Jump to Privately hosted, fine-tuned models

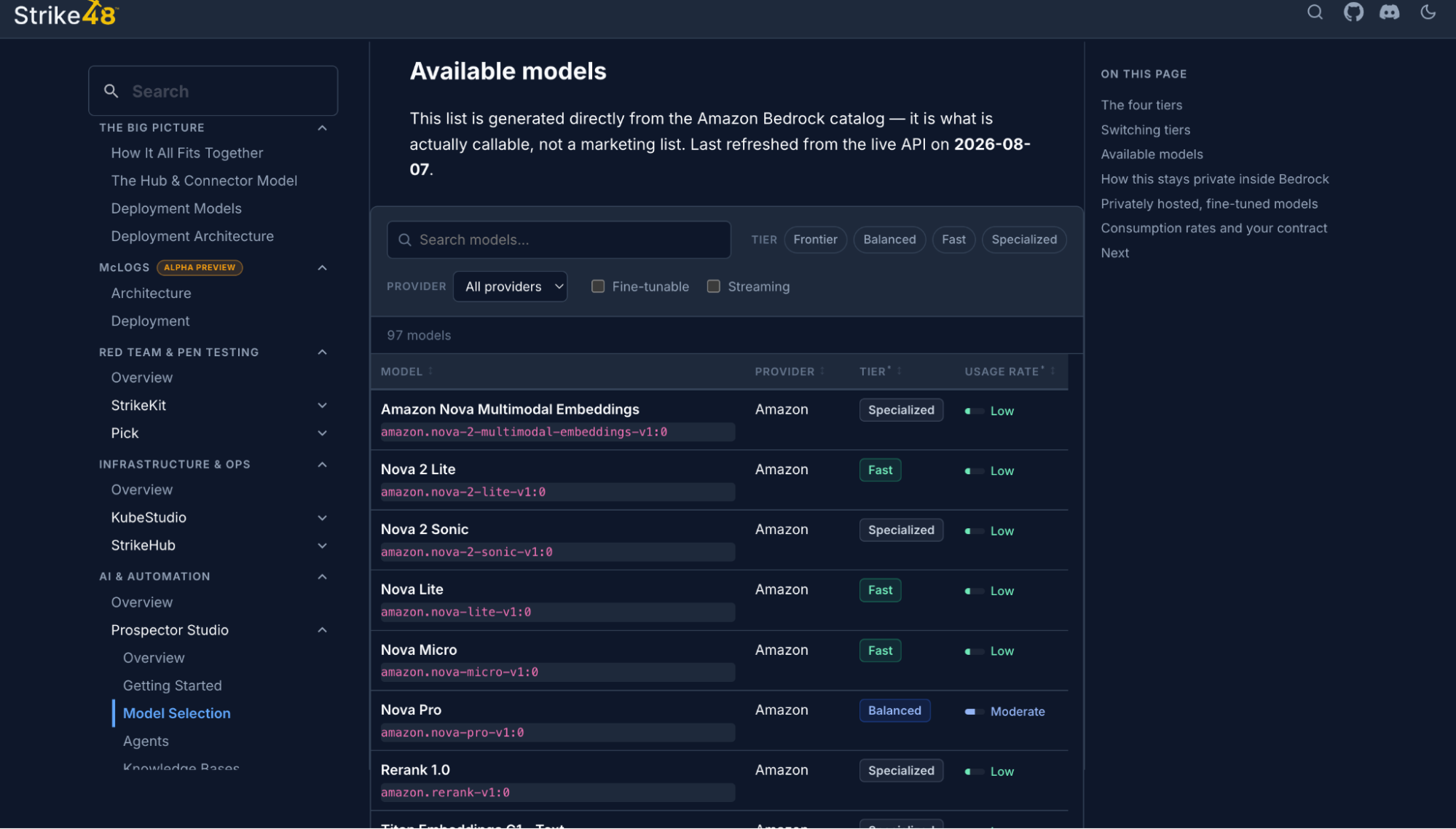coord(1209,204)
